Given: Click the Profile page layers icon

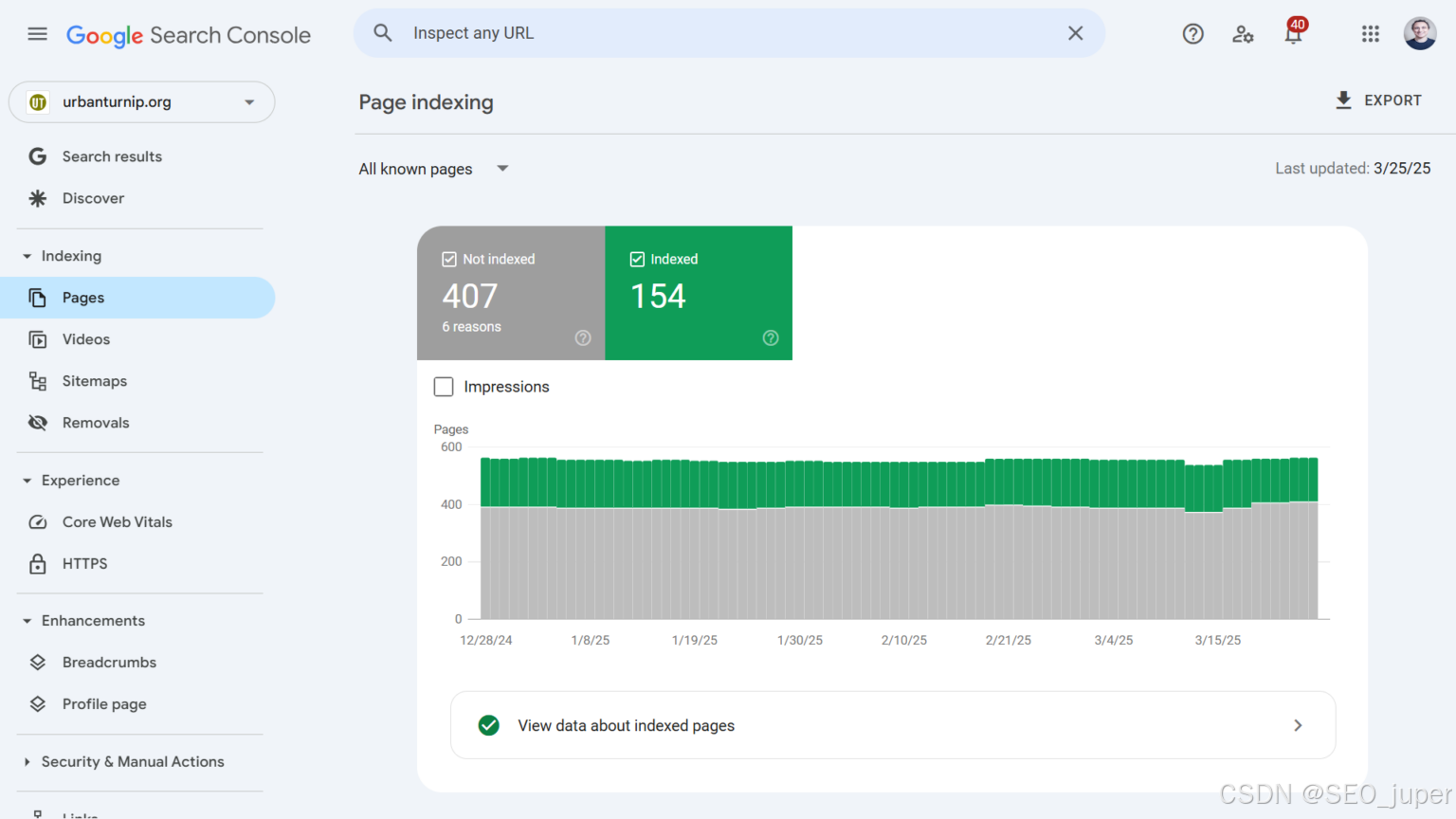Looking at the screenshot, I should tap(38, 704).
